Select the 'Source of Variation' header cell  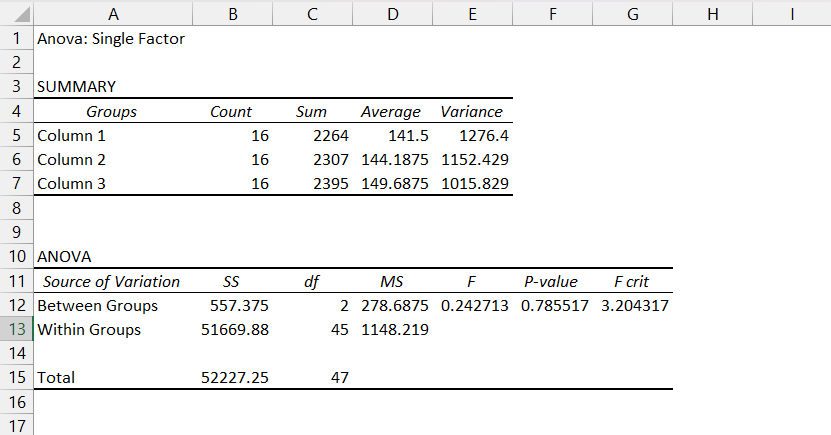tap(113, 281)
